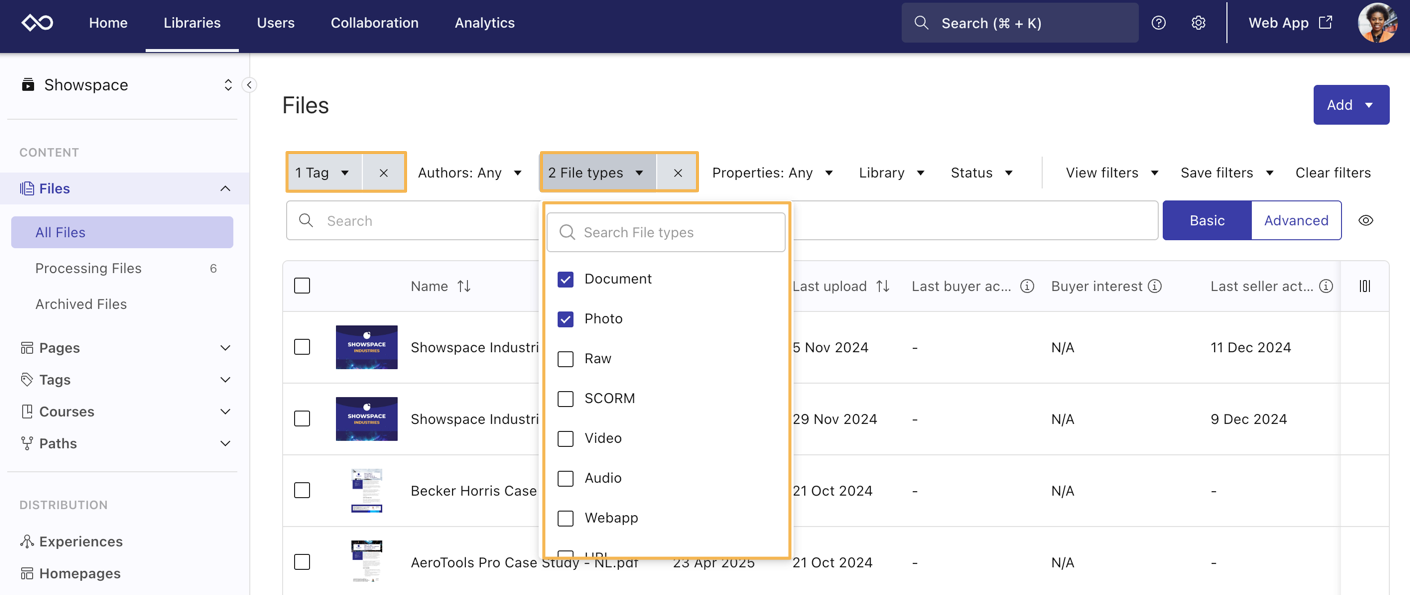Image resolution: width=1410 pixels, height=595 pixels.
Task: Open the Users tab
Action: tap(276, 23)
